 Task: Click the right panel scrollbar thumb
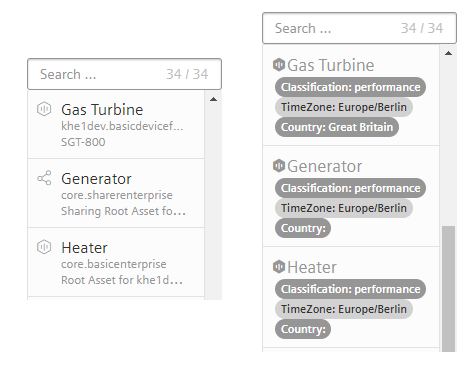(448, 289)
